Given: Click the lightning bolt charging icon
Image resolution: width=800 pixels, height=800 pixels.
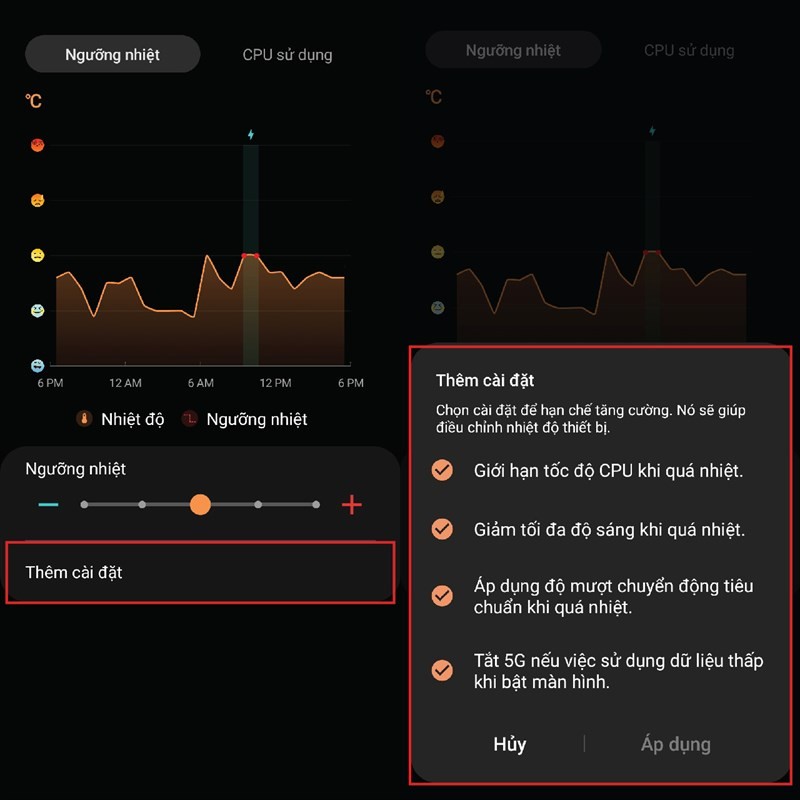Looking at the screenshot, I should pyautogui.click(x=251, y=134).
